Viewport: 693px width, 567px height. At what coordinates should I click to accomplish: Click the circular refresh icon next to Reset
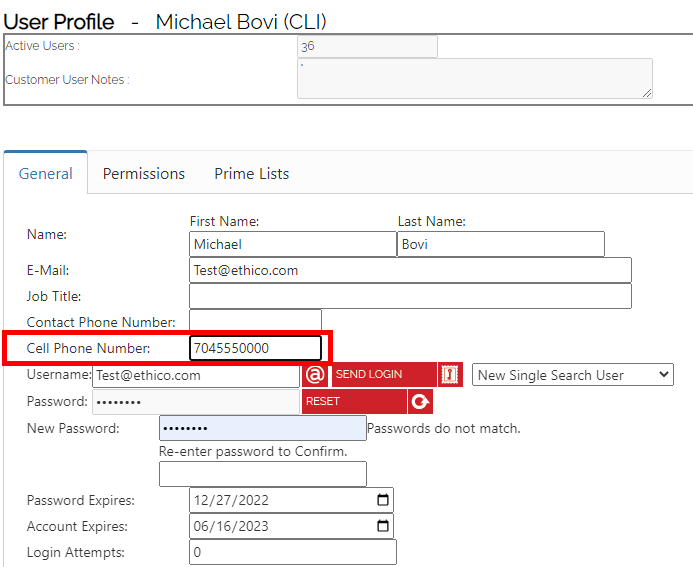420,401
